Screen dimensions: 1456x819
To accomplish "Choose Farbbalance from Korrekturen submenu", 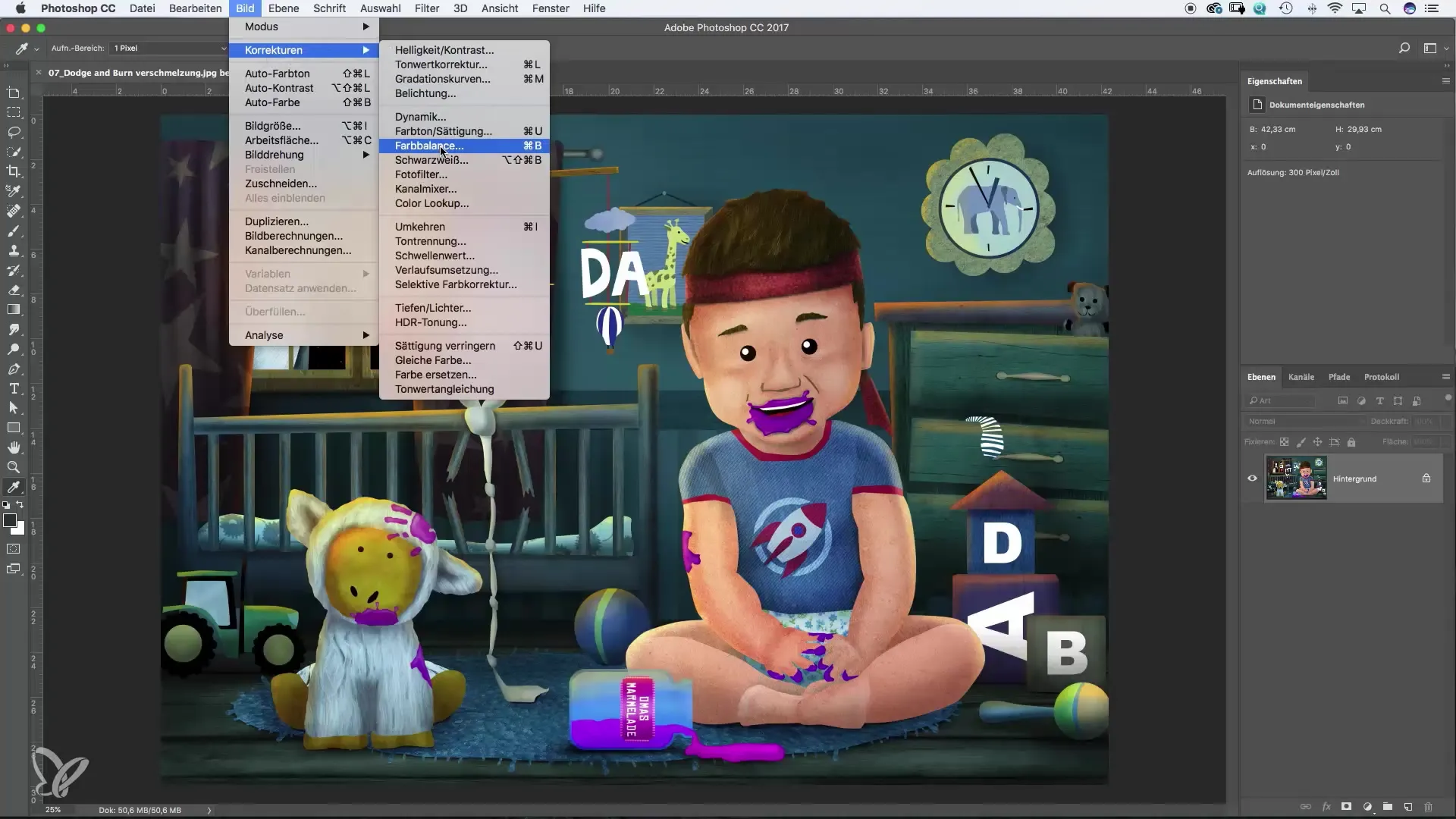I will pyautogui.click(x=464, y=146).
